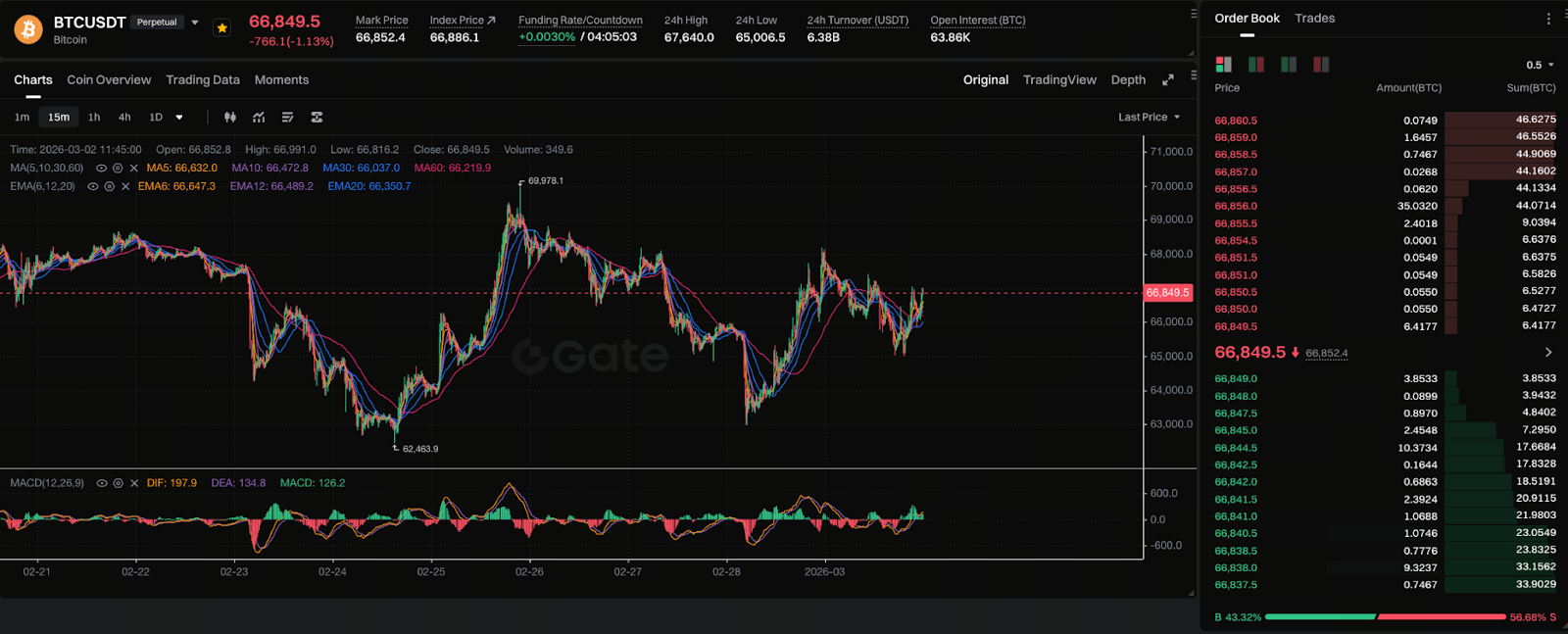Viewport: 1568px width, 634px height.
Task: Show bids only order book layout
Action: [x=1289, y=65]
